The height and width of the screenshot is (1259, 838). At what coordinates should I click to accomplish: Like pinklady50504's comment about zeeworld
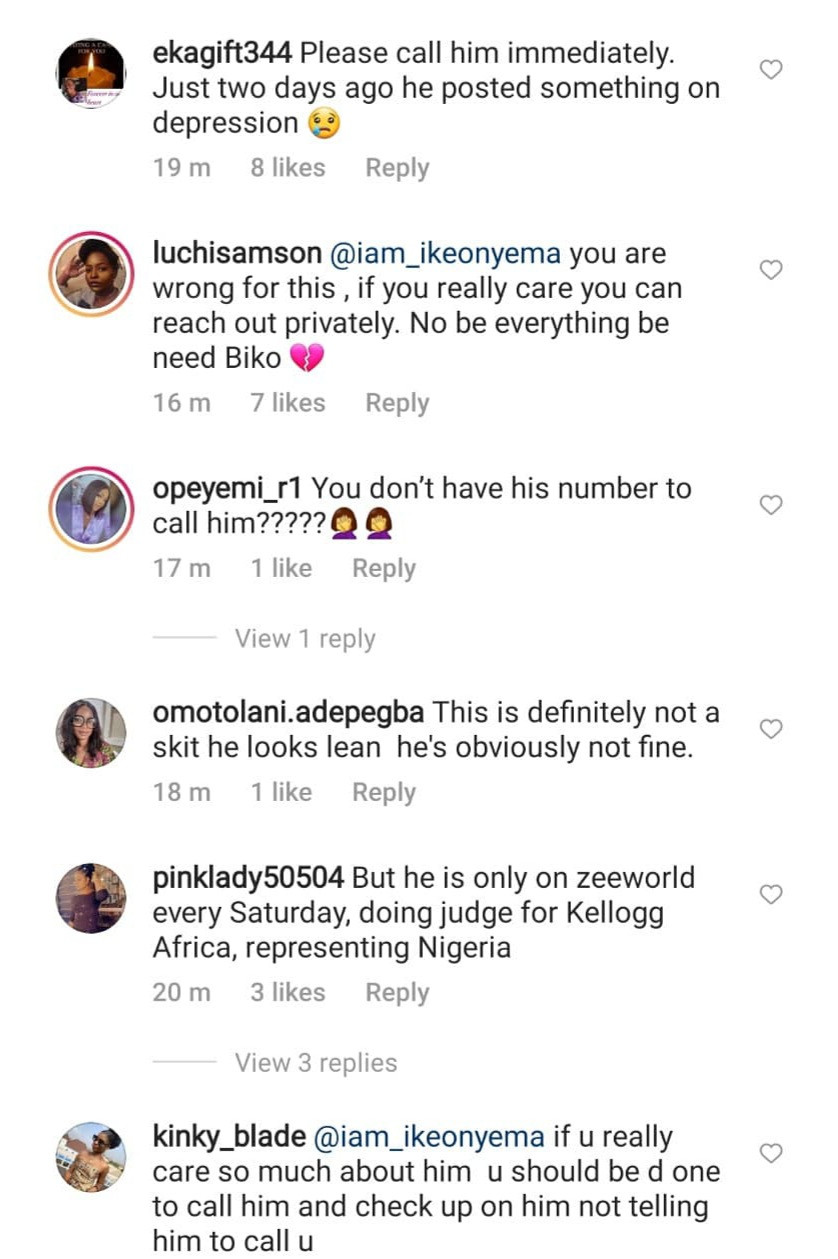click(771, 894)
